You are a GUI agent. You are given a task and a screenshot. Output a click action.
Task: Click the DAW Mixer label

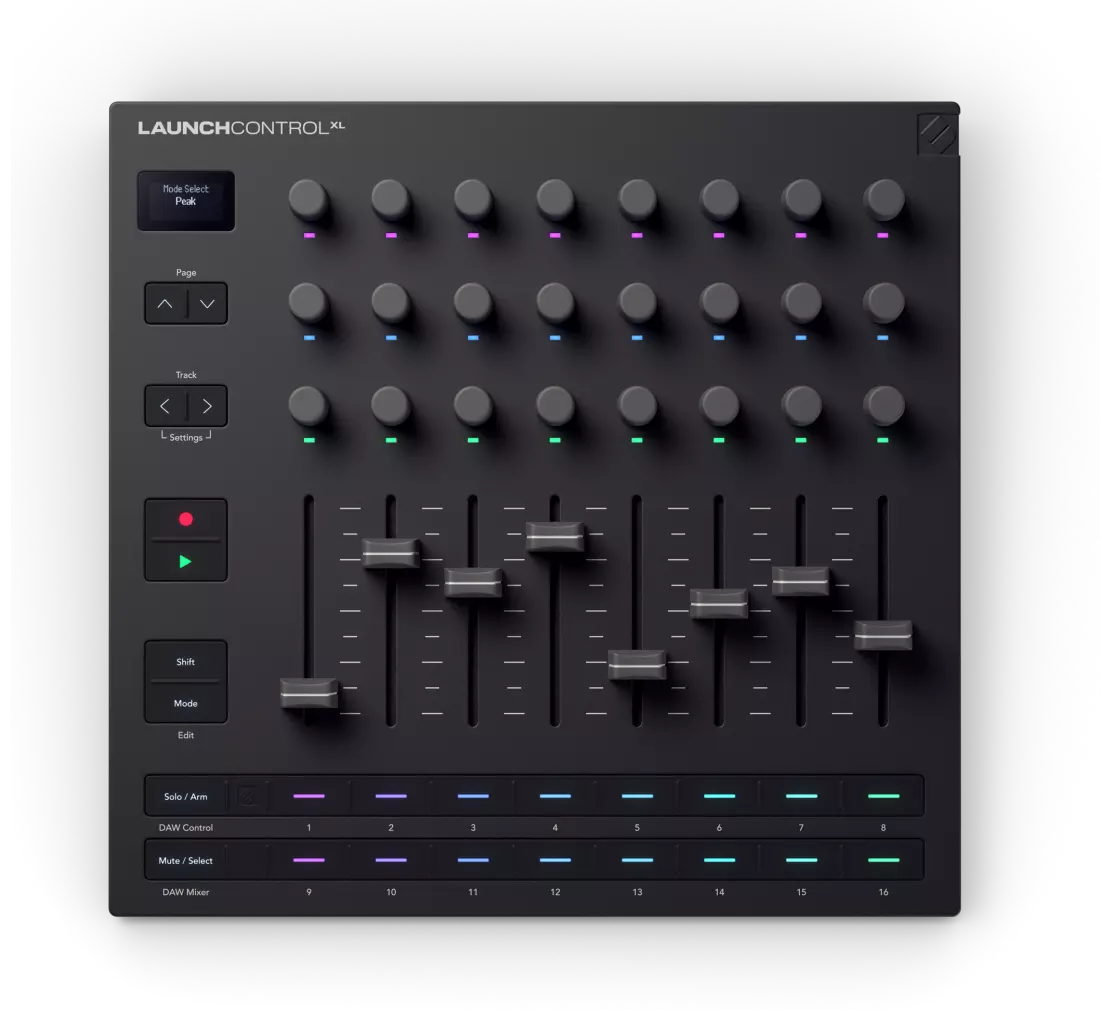coord(186,892)
